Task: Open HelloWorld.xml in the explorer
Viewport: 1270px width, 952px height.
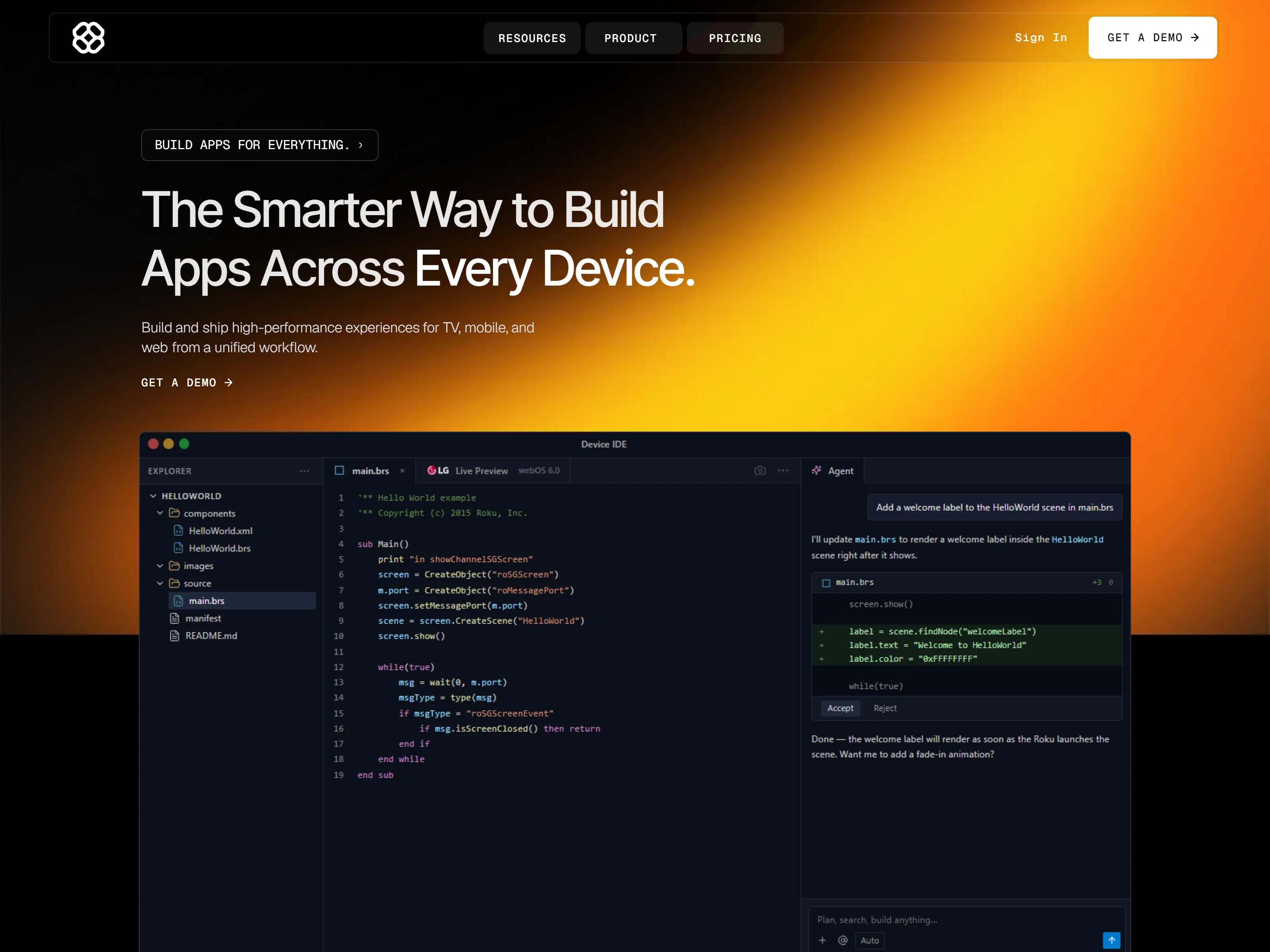Action: click(221, 531)
